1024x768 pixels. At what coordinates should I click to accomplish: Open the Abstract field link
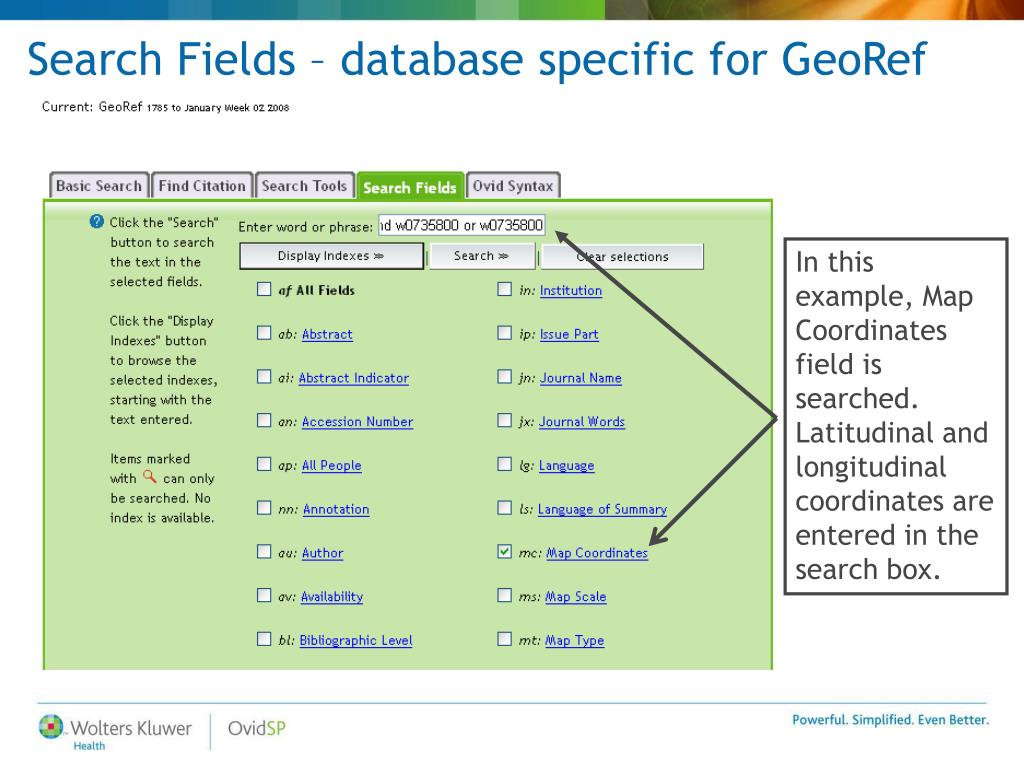coord(327,334)
